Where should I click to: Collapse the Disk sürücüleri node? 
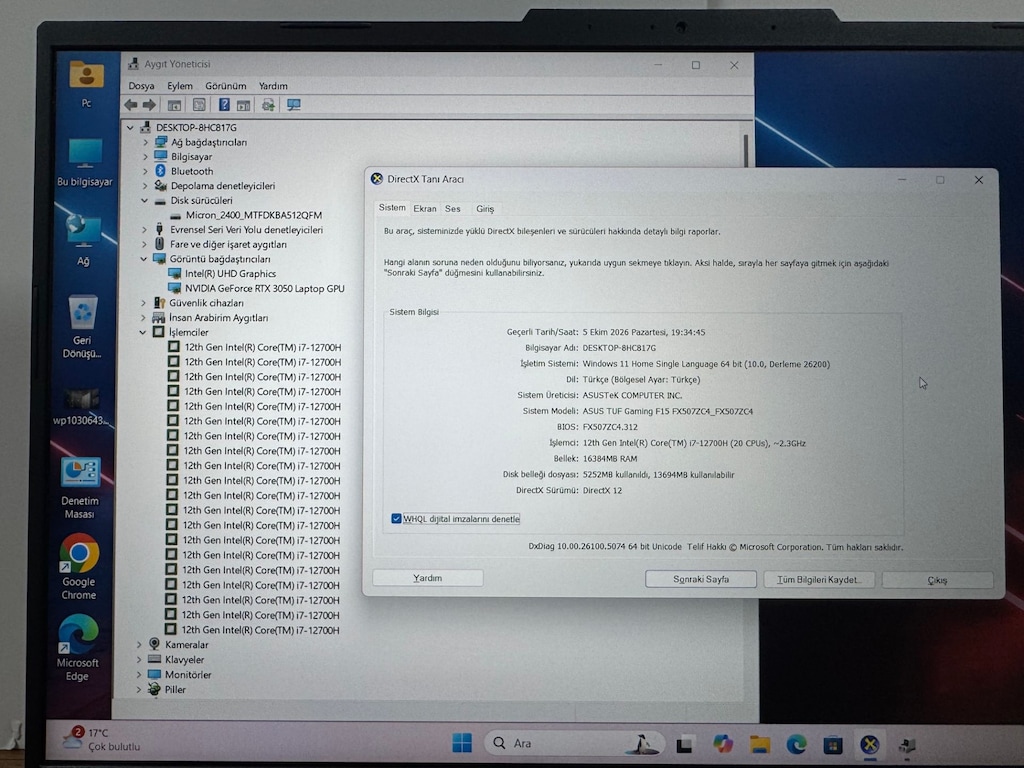[x=144, y=200]
